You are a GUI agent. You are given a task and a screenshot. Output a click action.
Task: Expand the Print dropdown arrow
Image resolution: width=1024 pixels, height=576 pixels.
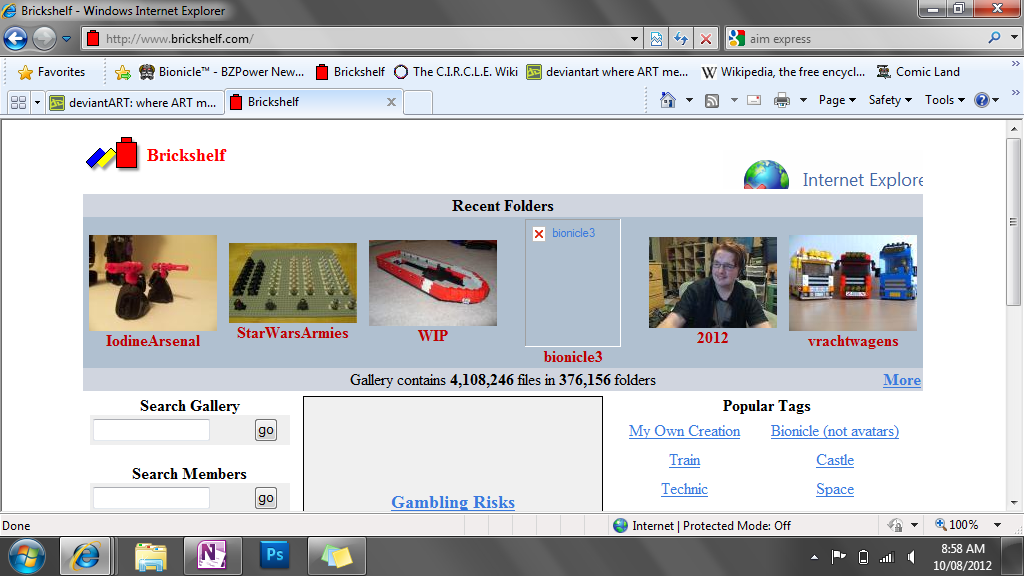(803, 100)
